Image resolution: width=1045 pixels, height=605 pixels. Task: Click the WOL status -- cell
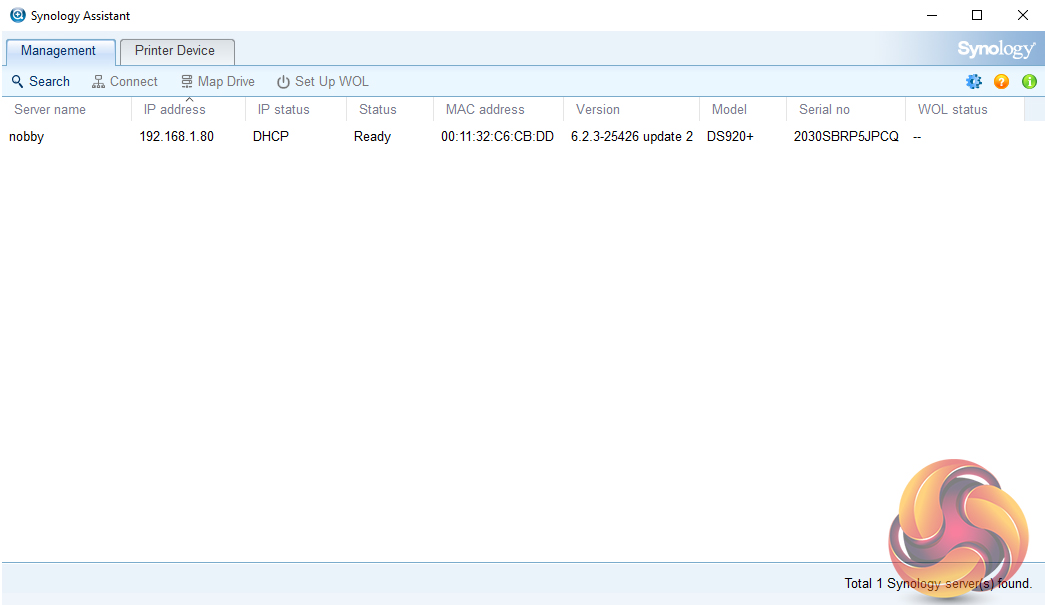coord(917,137)
